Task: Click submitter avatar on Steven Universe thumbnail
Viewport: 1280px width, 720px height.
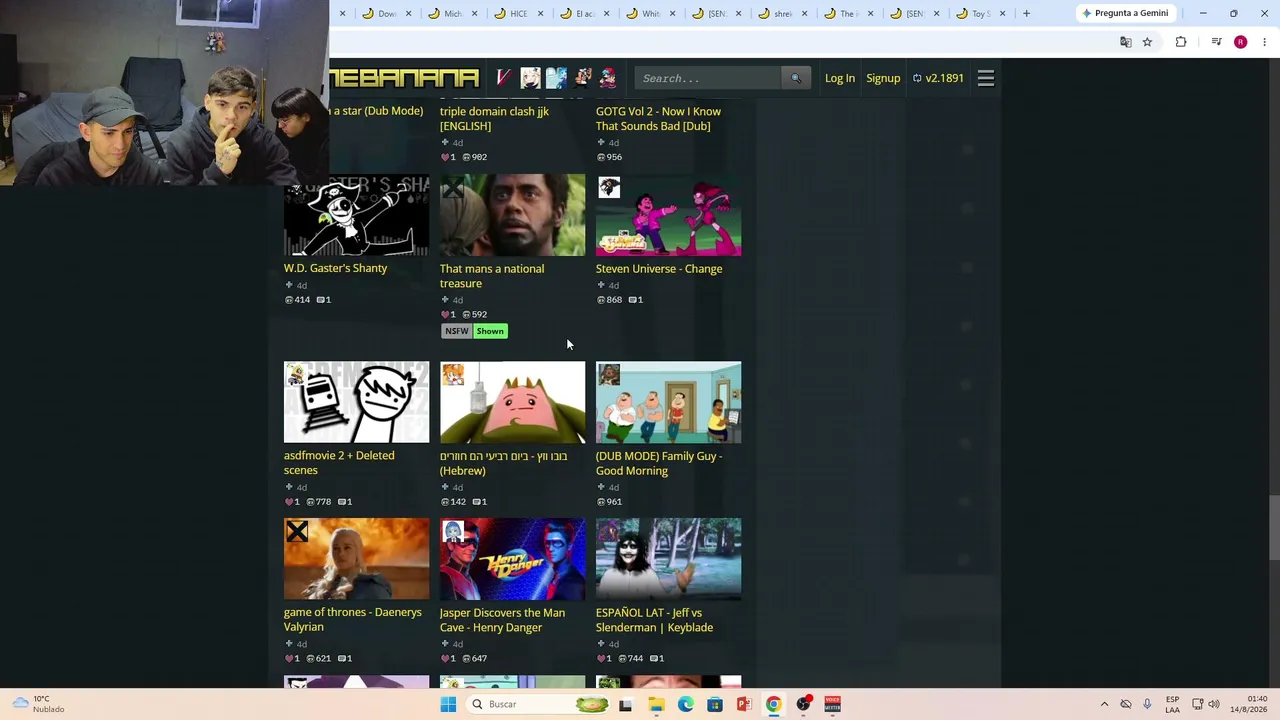Action: pos(609,187)
